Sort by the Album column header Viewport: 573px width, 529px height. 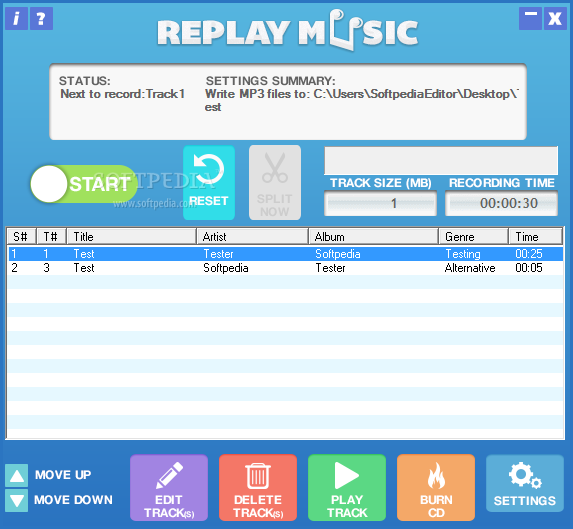pyautogui.click(x=373, y=236)
